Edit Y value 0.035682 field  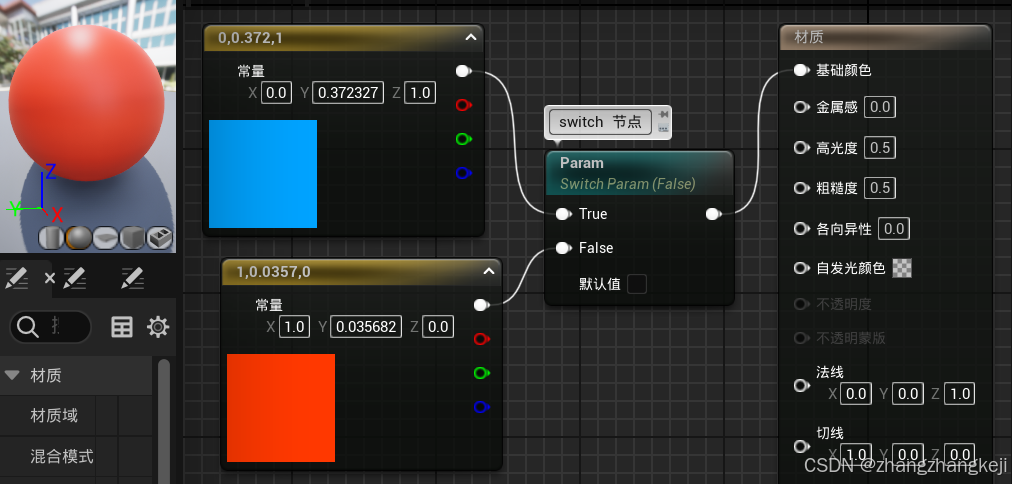click(367, 327)
